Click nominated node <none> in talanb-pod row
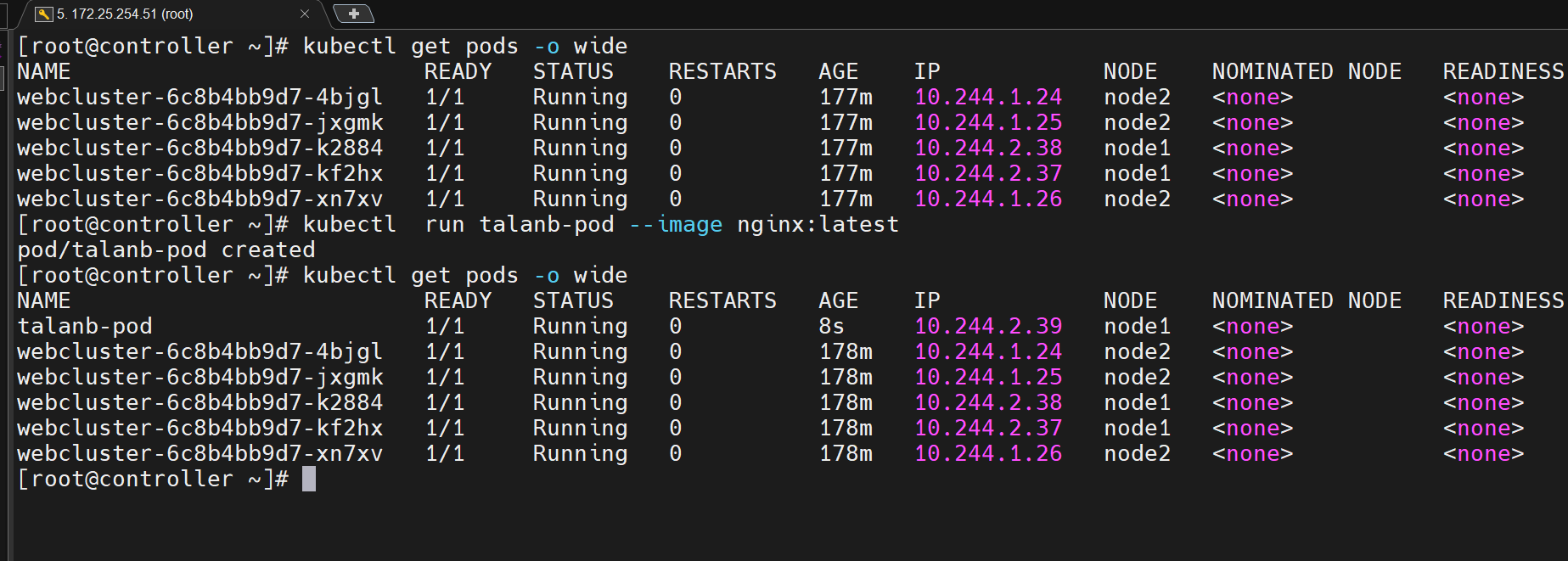The height and width of the screenshot is (561, 1568). 1253,326
